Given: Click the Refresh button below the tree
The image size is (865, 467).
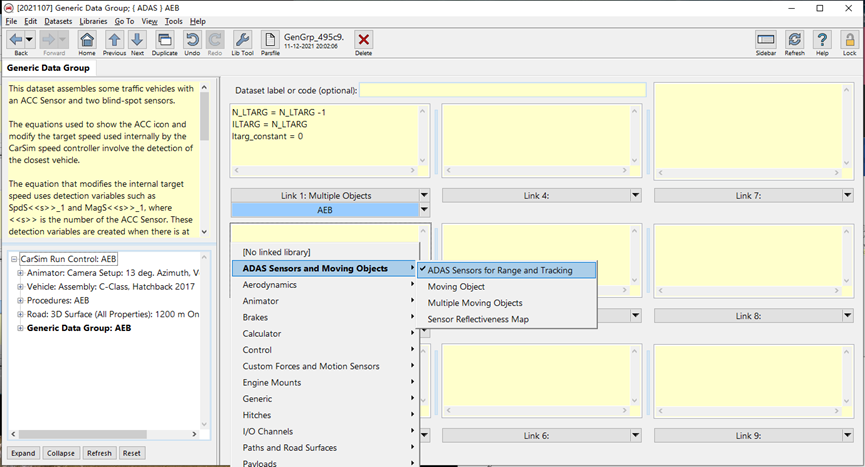Looking at the screenshot, I should [99, 453].
